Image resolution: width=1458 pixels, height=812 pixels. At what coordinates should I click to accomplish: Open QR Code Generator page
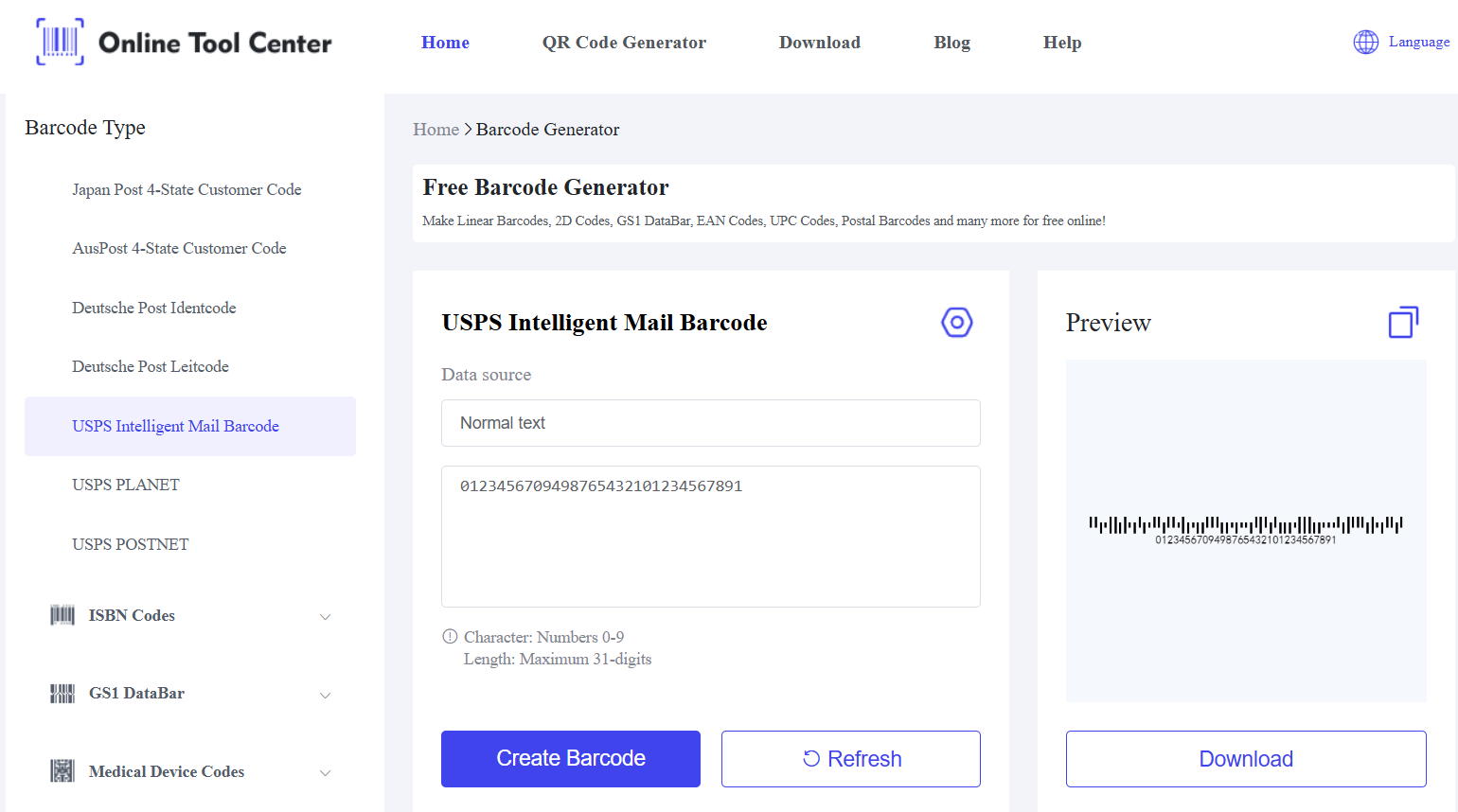[624, 43]
